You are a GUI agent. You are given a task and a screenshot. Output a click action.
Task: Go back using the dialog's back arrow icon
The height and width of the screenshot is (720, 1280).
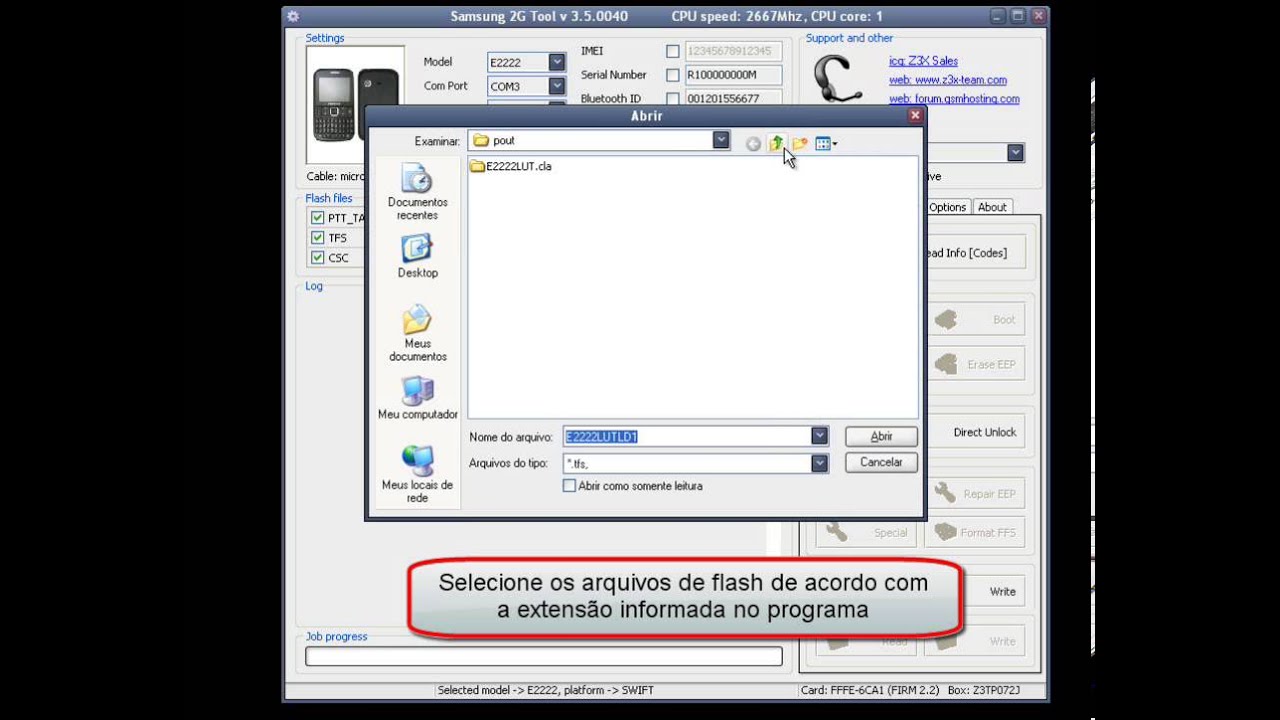(753, 144)
